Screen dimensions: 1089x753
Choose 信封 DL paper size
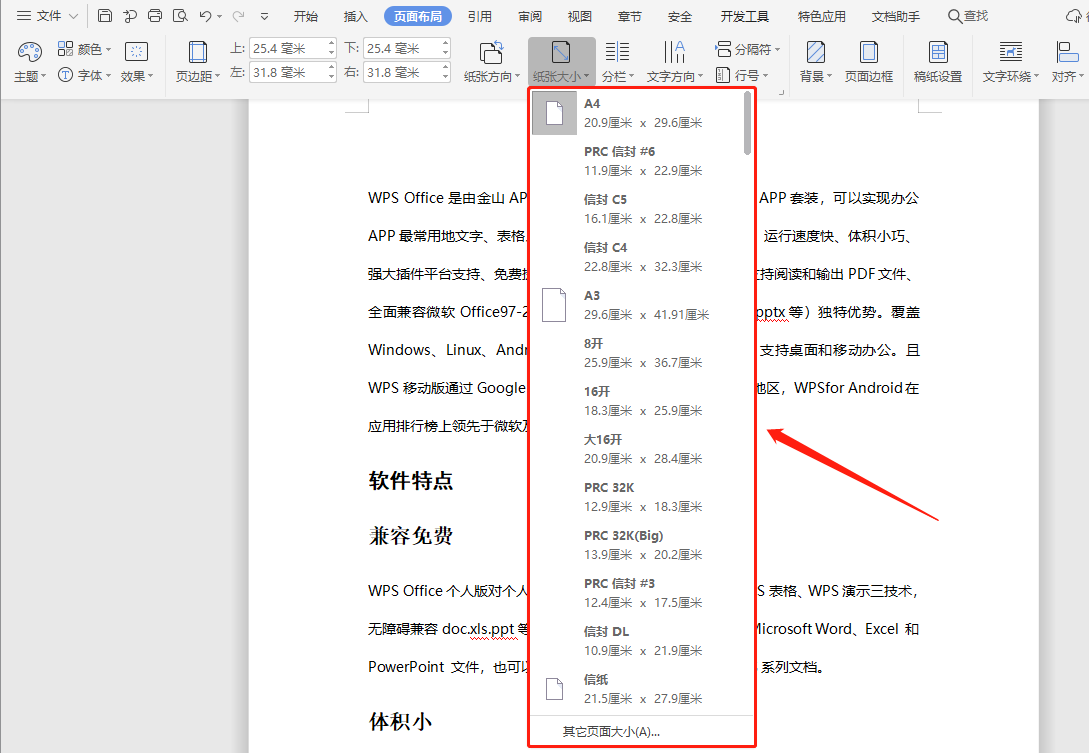[636, 640]
